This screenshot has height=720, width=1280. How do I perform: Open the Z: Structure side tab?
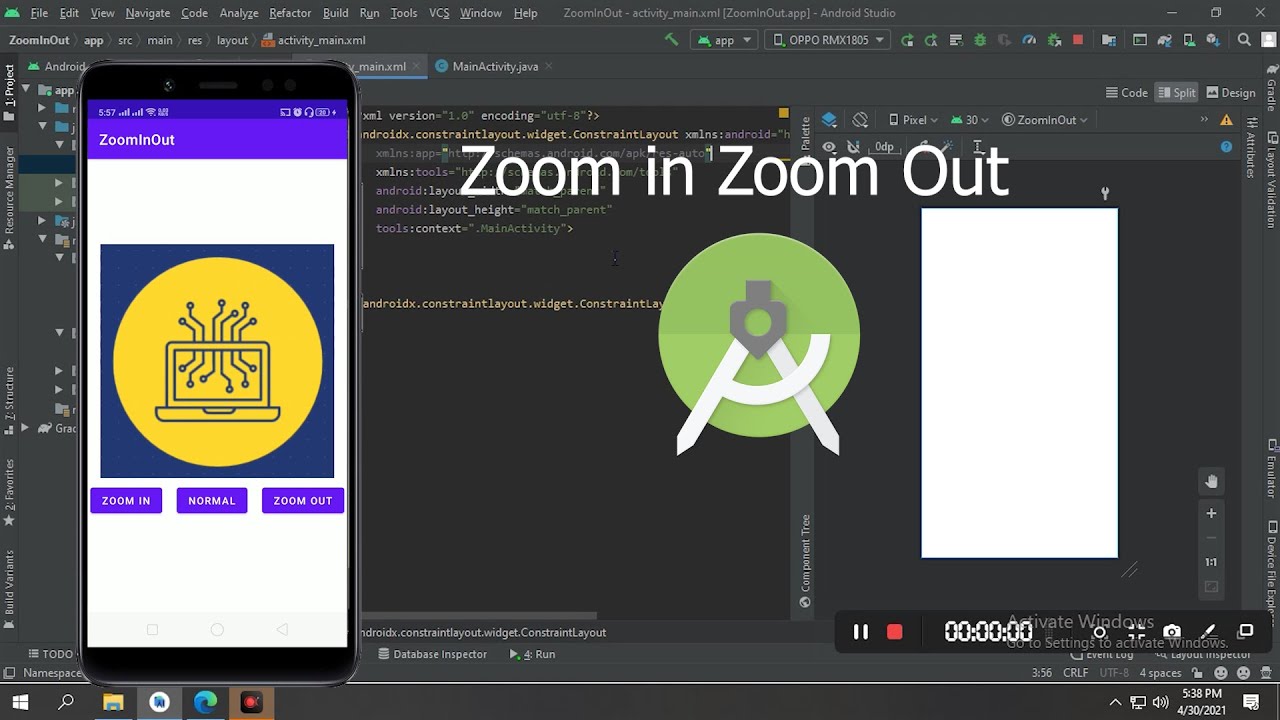pos(9,399)
